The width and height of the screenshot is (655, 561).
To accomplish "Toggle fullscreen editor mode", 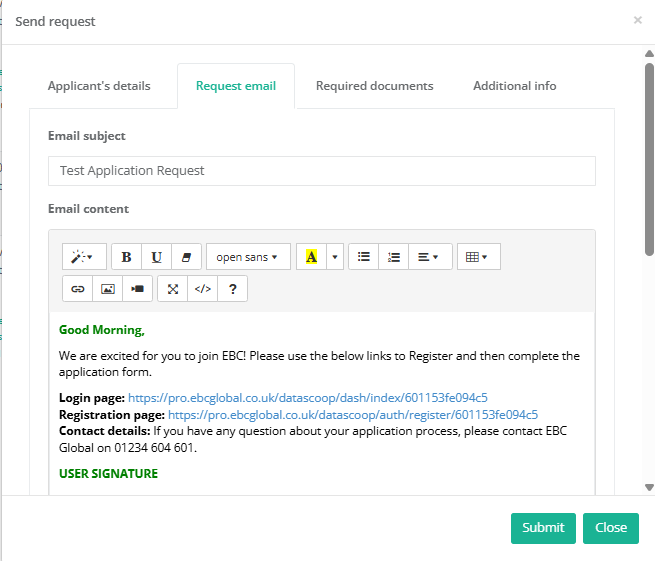I will point(173,289).
